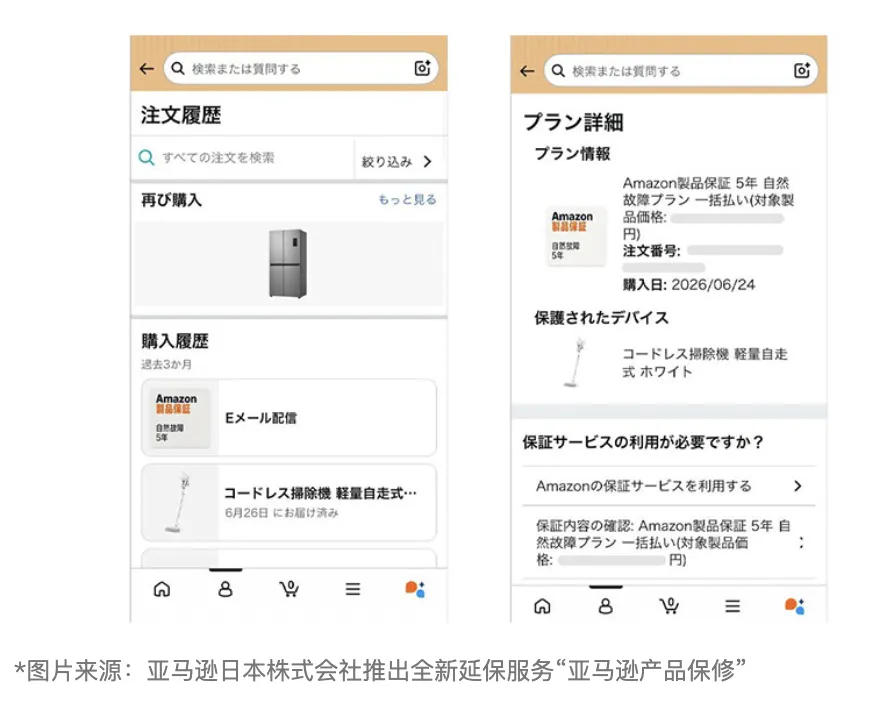Screen dimensions: 874x702
Task: Tap the プラン詳細 page heading
Action: pyautogui.click(x=574, y=122)
